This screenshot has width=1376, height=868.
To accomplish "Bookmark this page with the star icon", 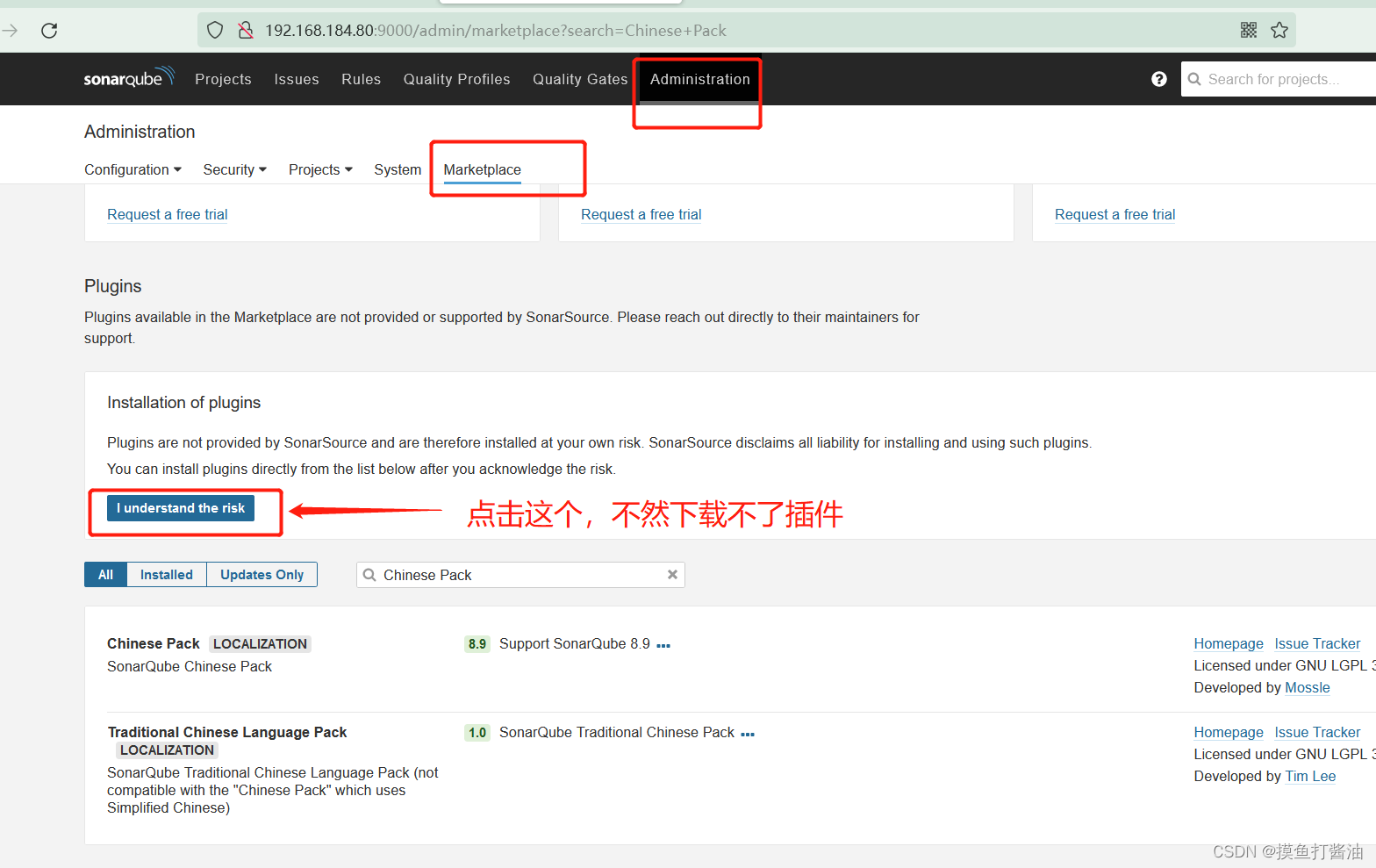I will 1279,31.
